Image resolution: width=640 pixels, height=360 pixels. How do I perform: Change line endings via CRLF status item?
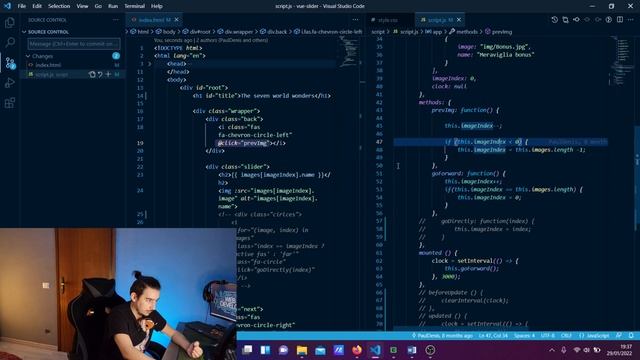pos(566,336)
